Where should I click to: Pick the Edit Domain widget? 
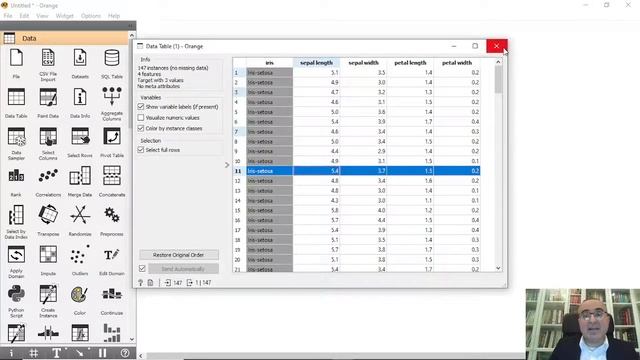tap(112, 255)
